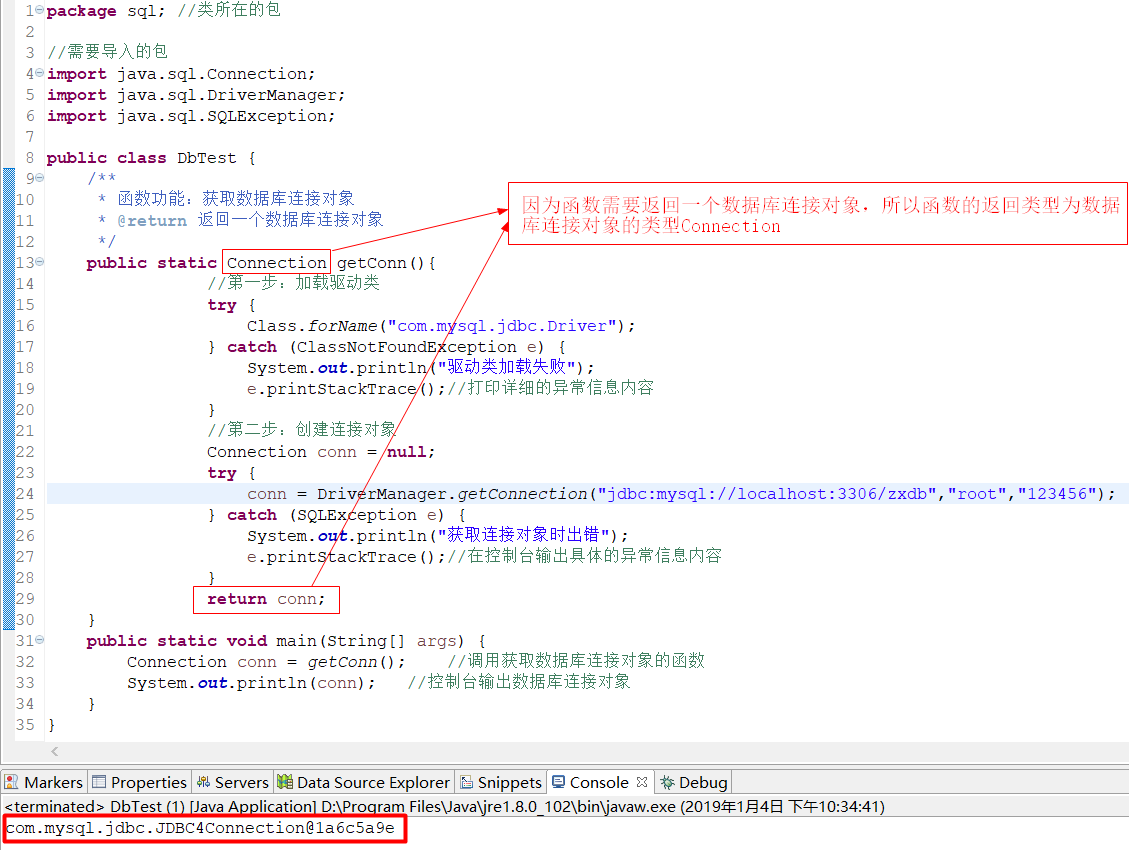
Task: Click 'return conn;' on line 29
Action: (266, 599)
